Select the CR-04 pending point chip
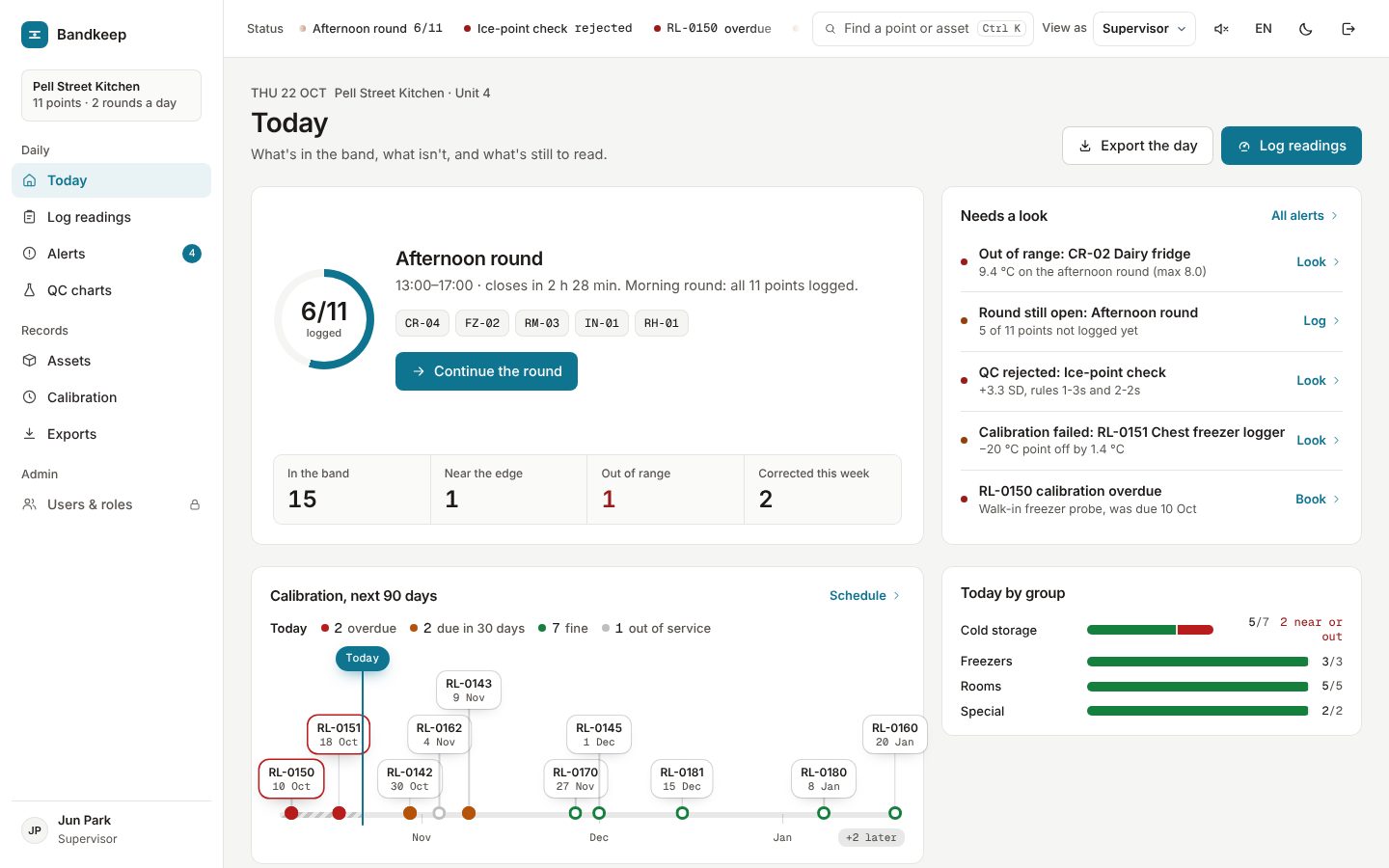The height and width of the screenshot is (868, 1389). tap(422, 323)
